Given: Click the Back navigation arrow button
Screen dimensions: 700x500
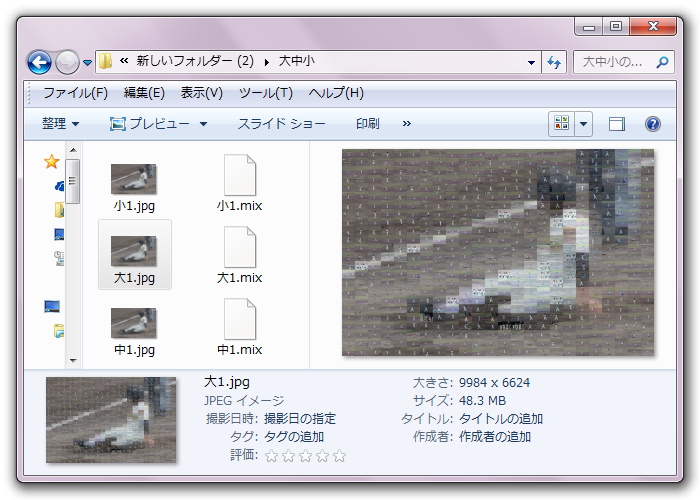Looking at the screenshot, I should pos(39,62).
